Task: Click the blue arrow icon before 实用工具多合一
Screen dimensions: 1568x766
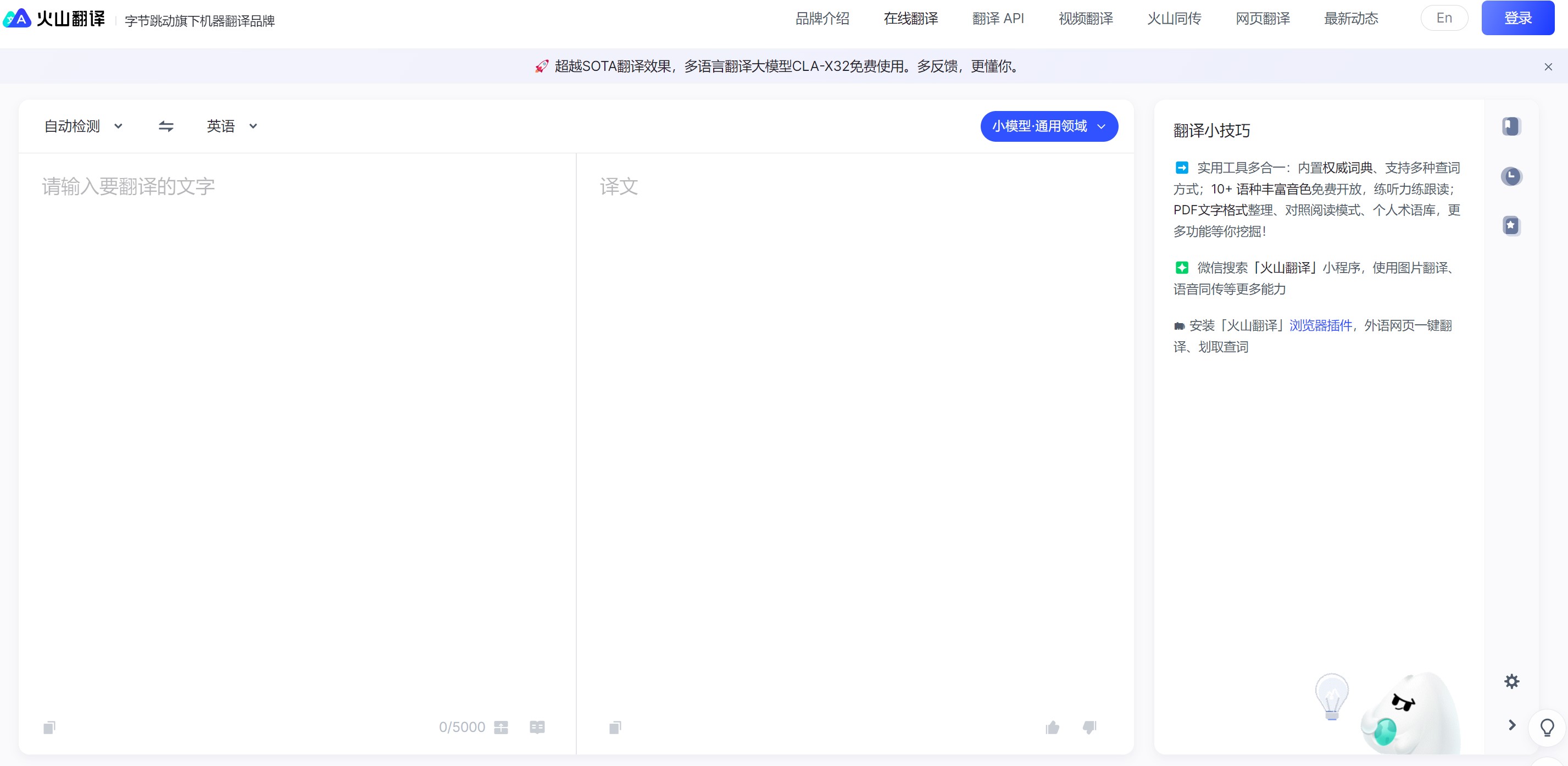Action: [1181, 168]
